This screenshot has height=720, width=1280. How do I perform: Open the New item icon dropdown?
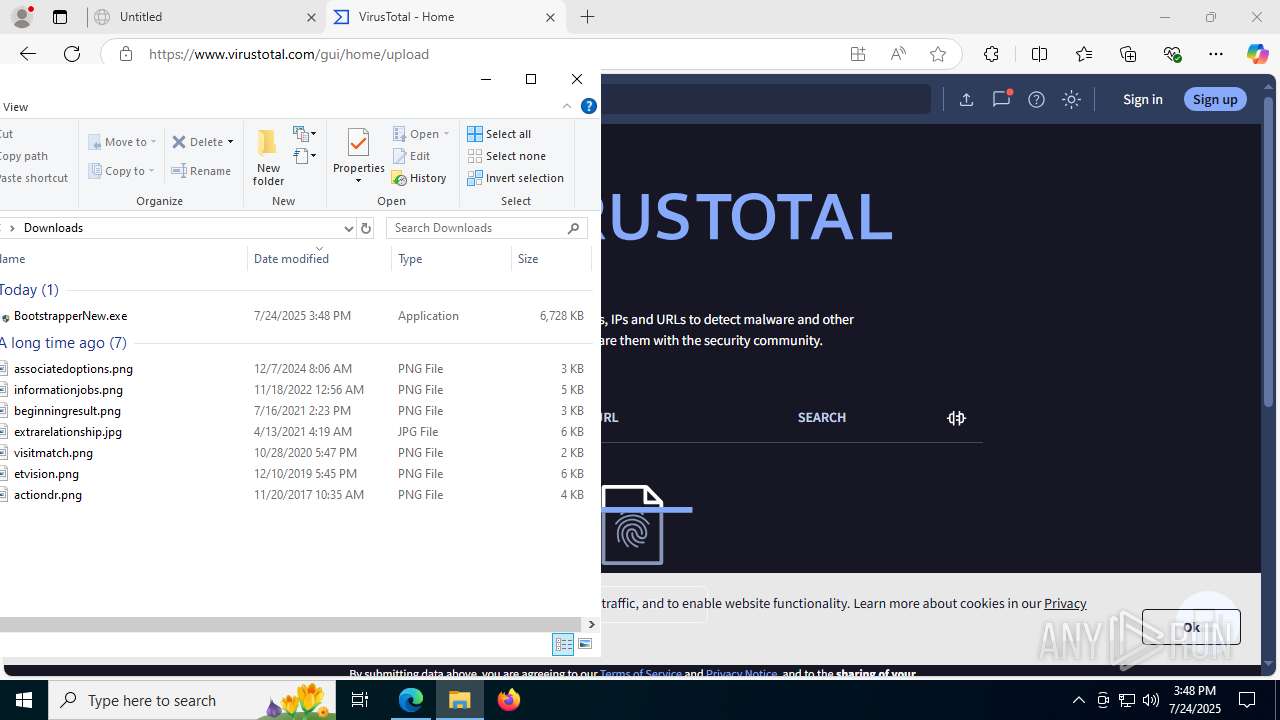[x=305, y=133]
